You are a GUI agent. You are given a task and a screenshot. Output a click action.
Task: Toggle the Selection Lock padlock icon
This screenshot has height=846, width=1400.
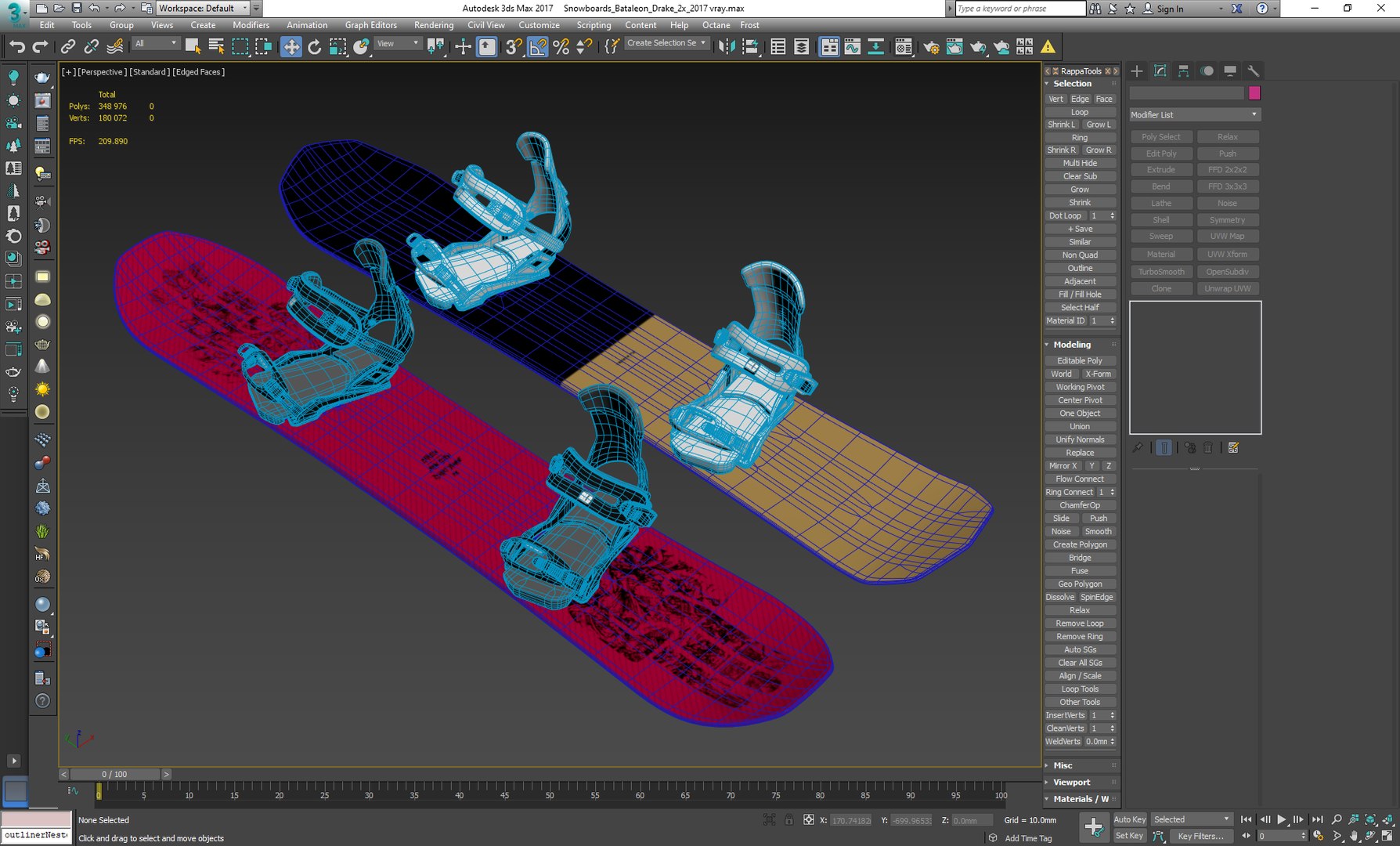coord(788,820)
